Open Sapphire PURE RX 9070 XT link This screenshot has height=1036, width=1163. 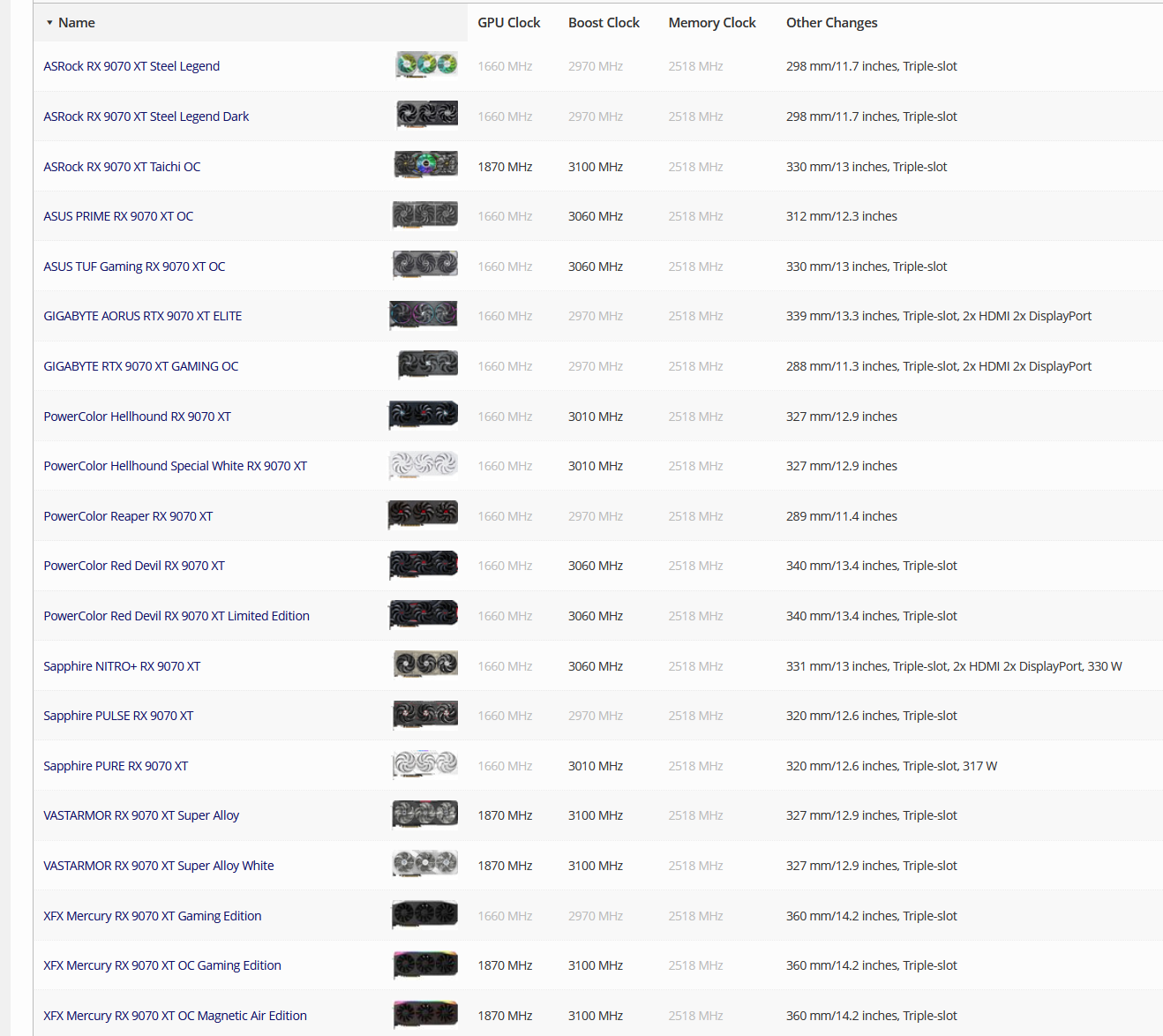pyautogui.click(x=116, y=766)
